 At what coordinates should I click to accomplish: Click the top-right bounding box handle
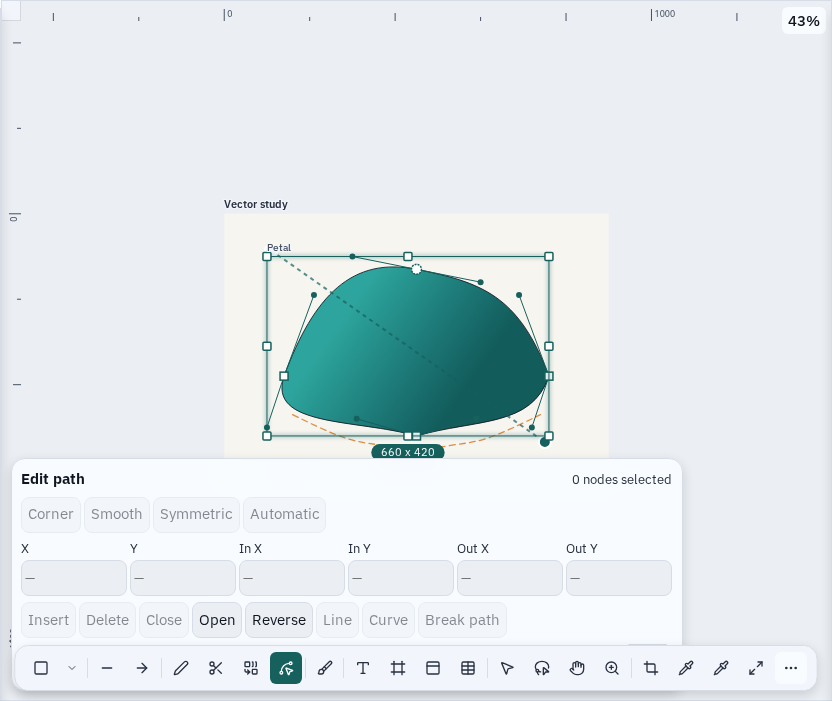pos(549,256)
